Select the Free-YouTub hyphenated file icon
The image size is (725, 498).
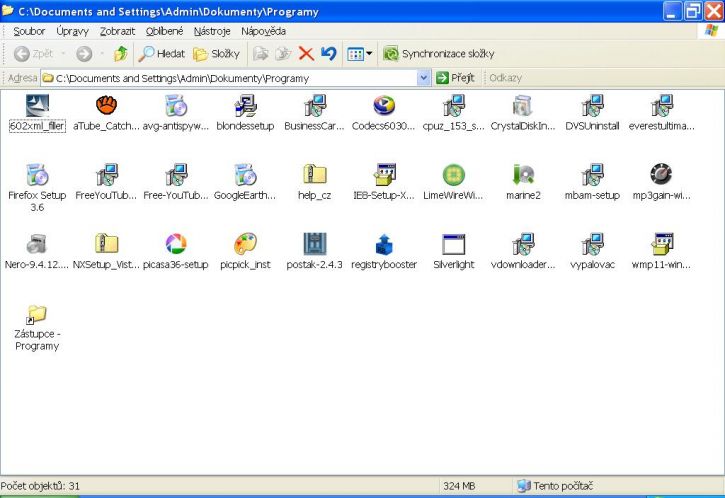tap(176, 175)
